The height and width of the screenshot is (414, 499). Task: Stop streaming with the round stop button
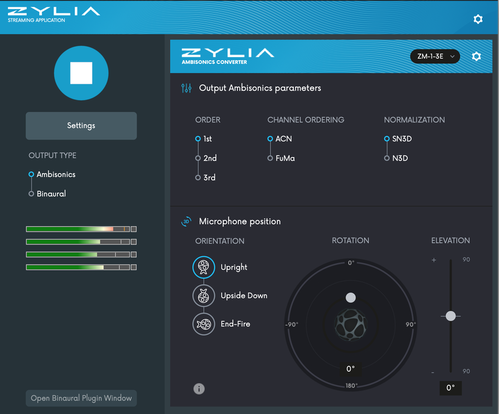pyautogui.click(x=81, y=73)
